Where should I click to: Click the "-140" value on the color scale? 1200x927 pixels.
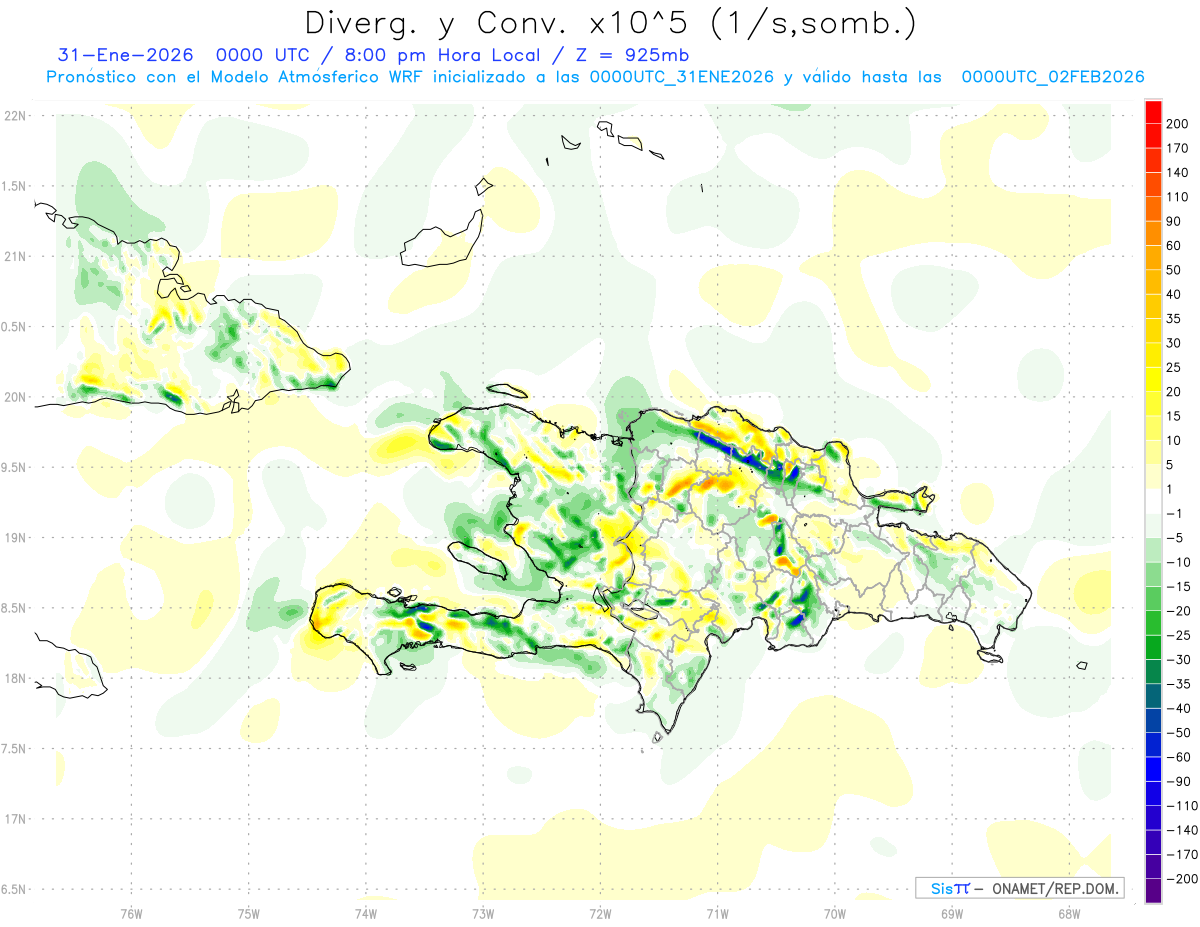click(1182, 830)
